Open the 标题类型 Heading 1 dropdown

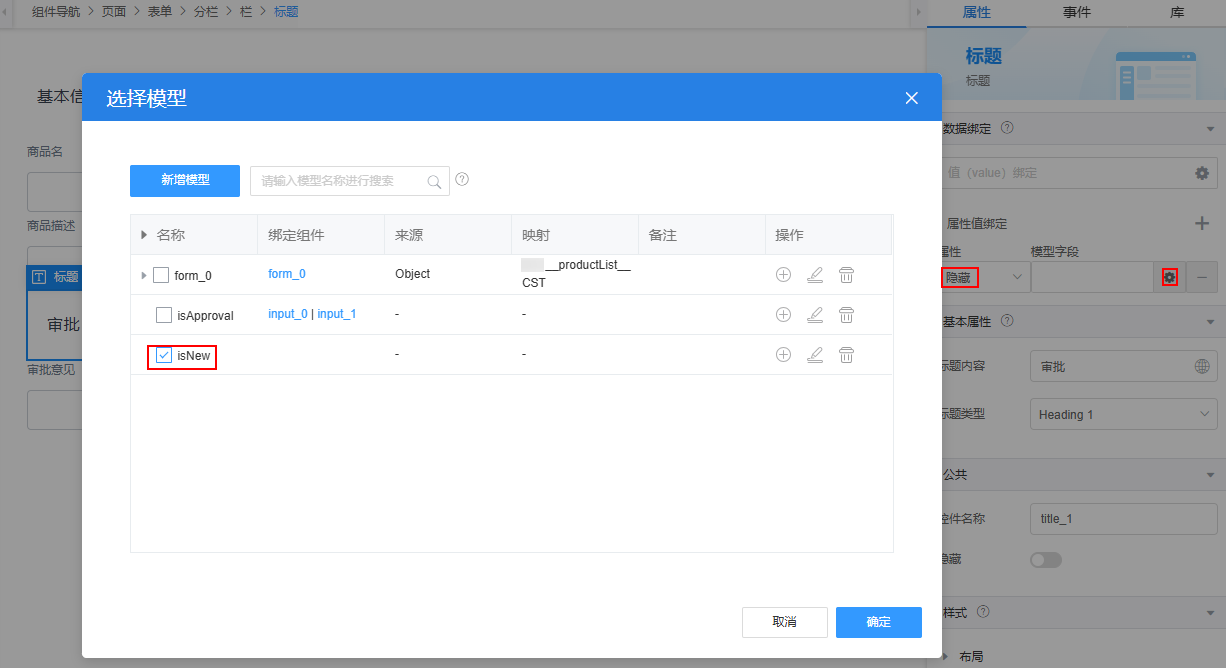tap(1124, 414)
